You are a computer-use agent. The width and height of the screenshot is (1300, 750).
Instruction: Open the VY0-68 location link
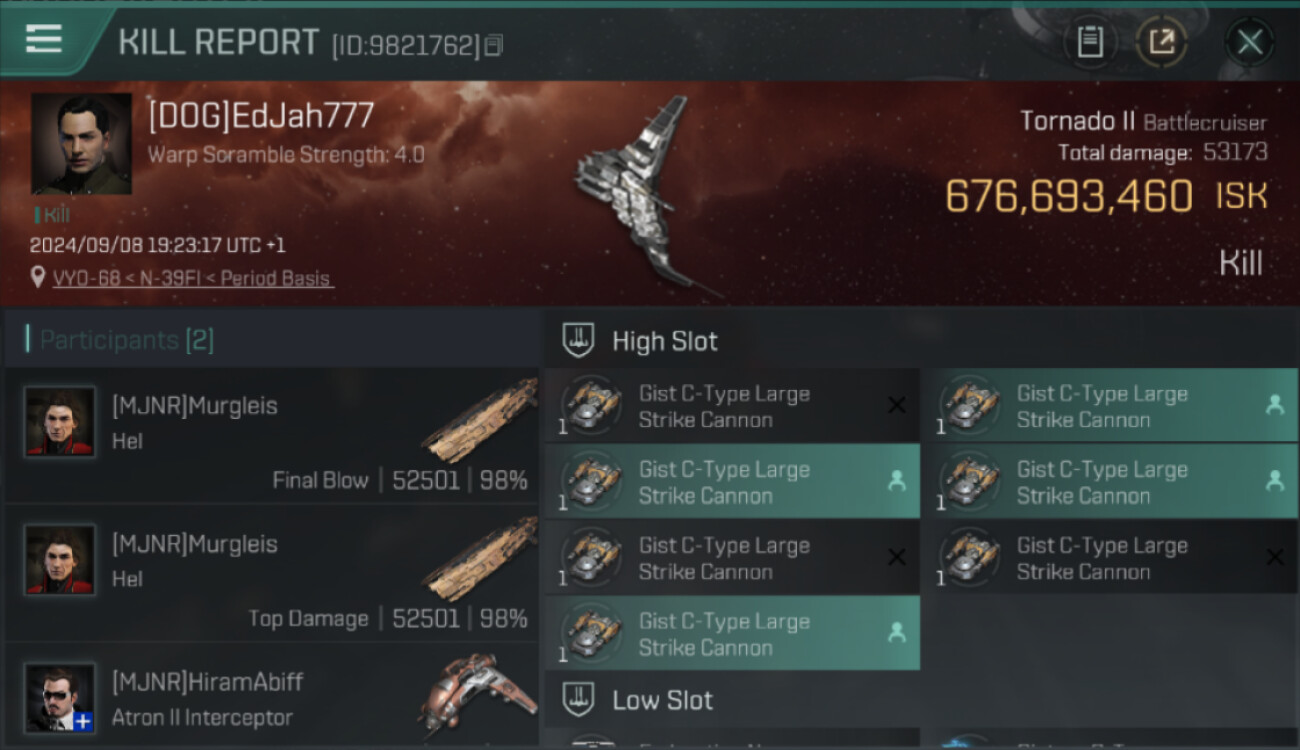(192, 278)
